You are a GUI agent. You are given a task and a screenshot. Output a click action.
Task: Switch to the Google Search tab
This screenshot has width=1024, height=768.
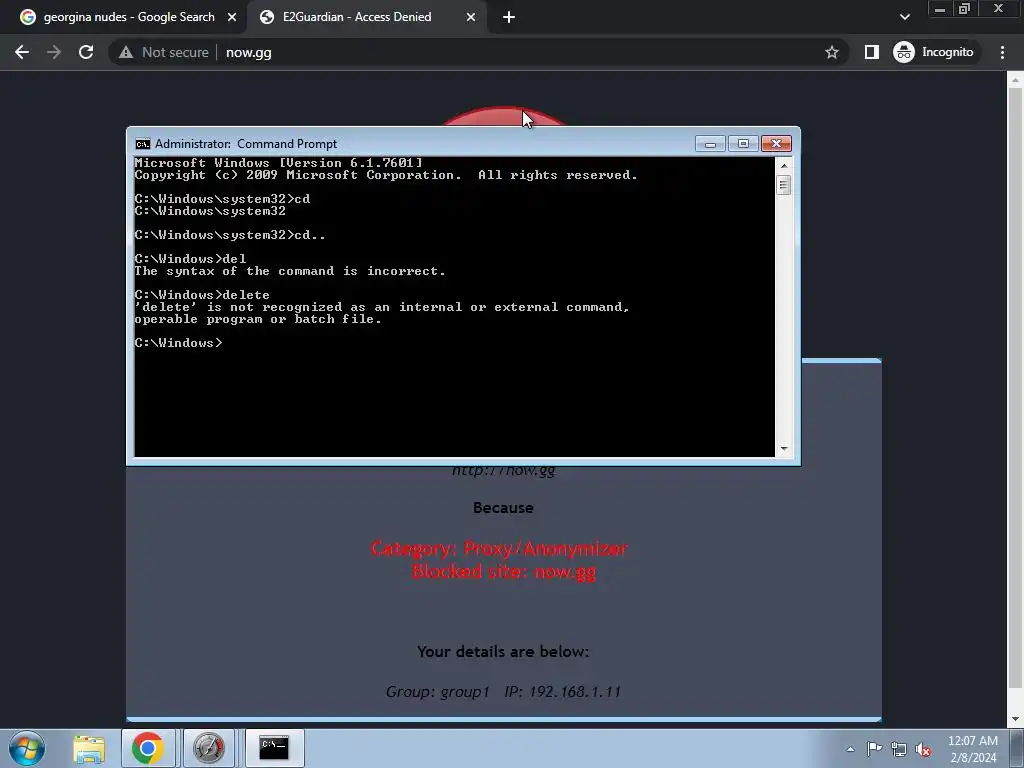tap(128, 17)
